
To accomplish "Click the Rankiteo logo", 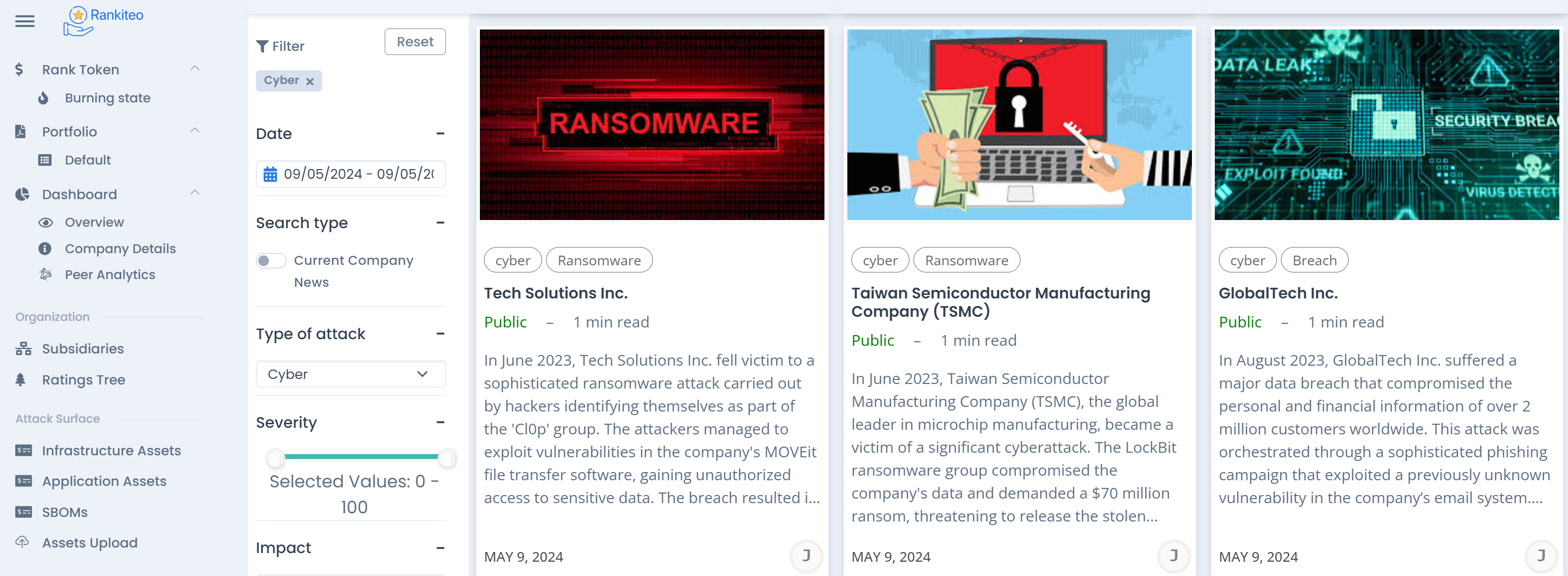I will pos(103,21).
